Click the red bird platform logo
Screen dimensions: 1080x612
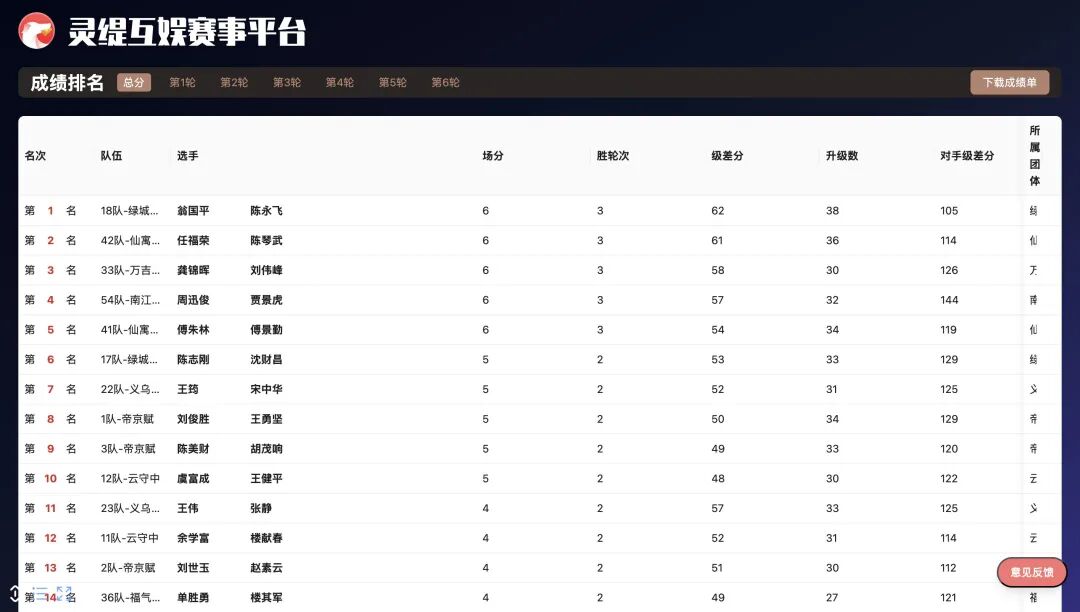[37, 31]
